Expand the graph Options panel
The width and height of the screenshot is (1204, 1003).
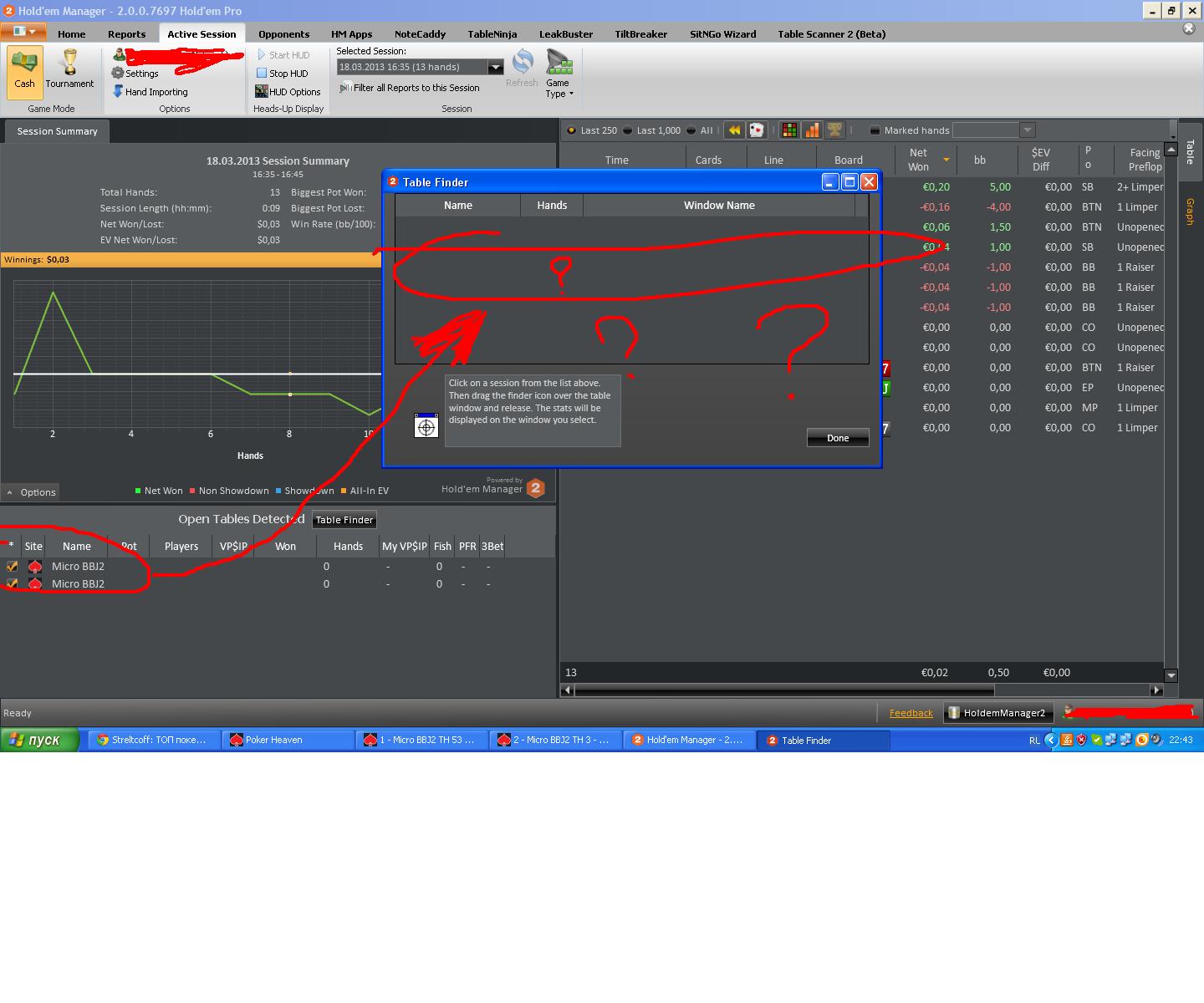30,492
